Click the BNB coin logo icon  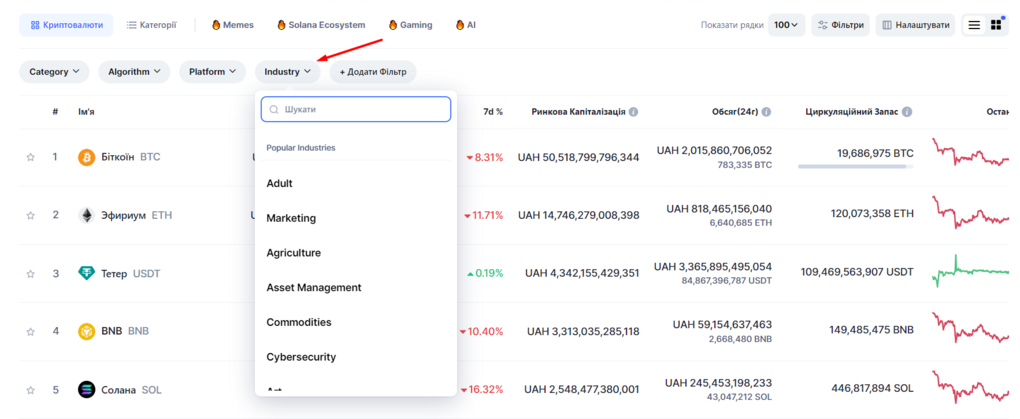point(87,331)
